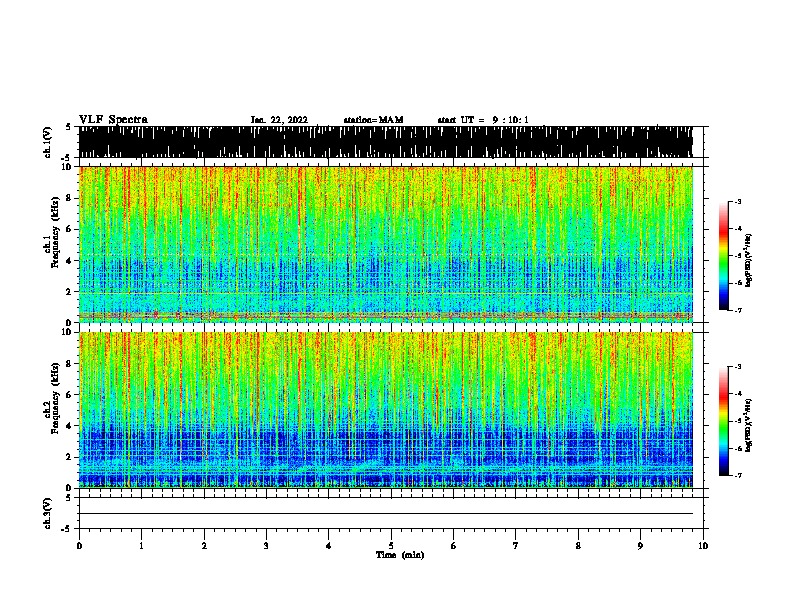The height and width of the screenshot is (612, 792).
Task: Select the ch.1 color bar log(PSD) label
Action: (x=748, y=261)
